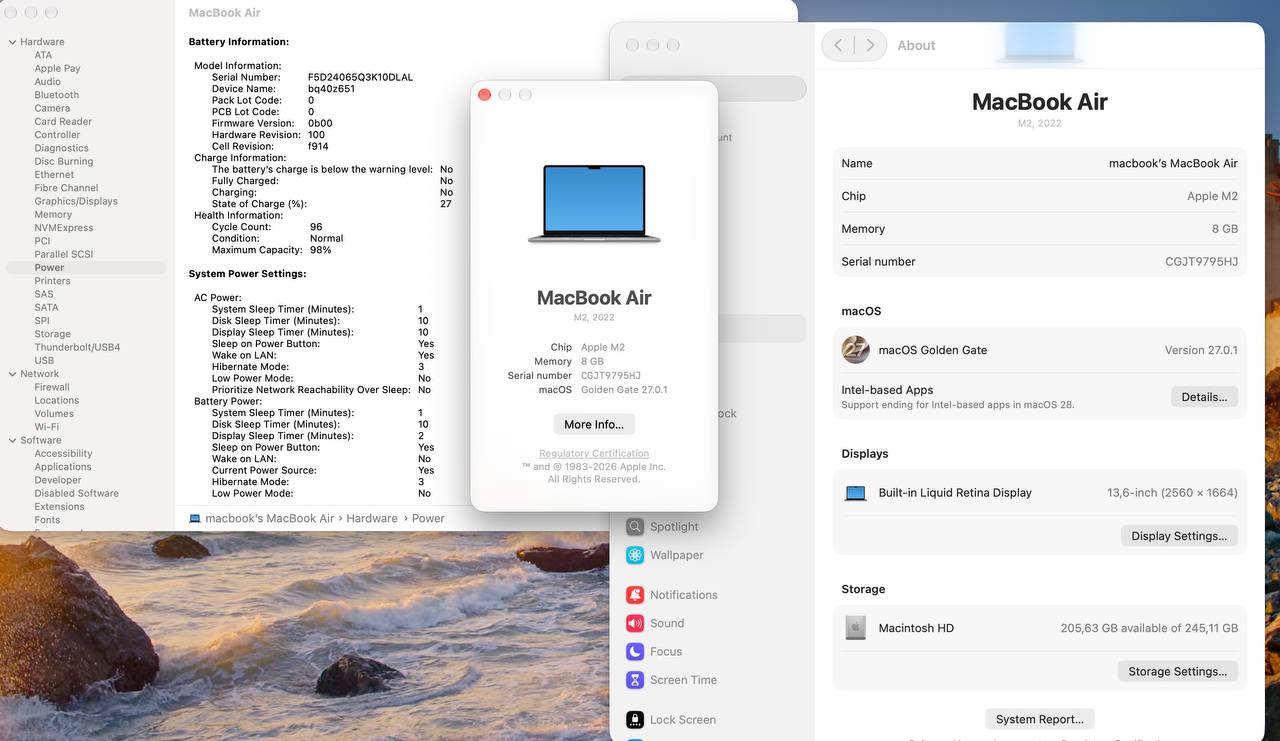This screenshot has width=1280, height=741.
Task: Click Version 27.0.1 text
Action: pos(1201,350)
